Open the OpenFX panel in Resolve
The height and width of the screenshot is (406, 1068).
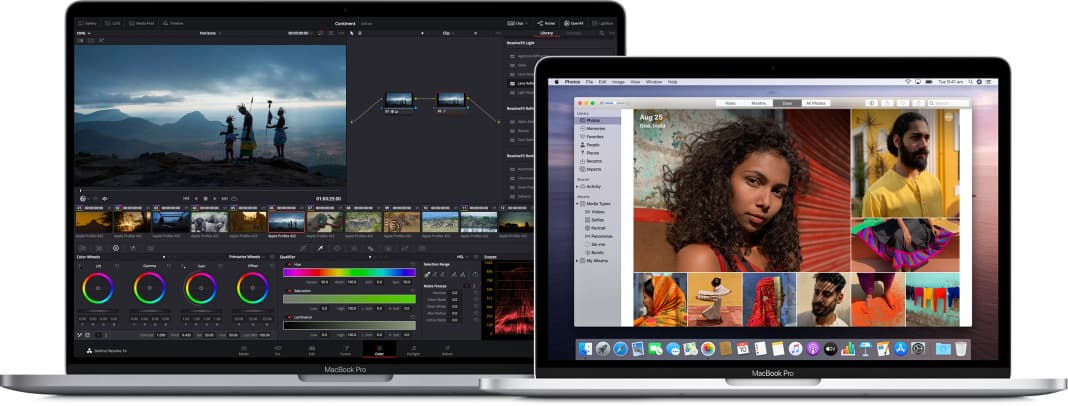coord(574,23)
